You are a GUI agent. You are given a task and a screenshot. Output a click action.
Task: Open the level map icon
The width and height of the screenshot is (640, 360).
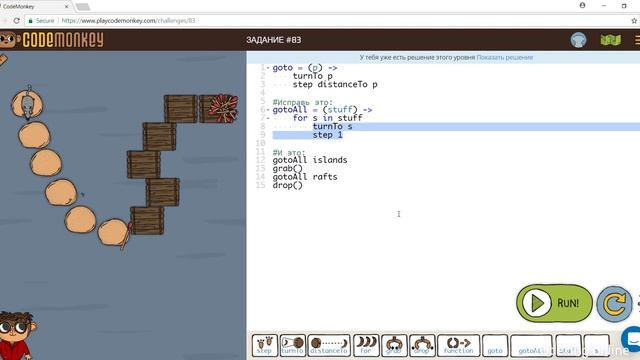[x=611, y=40]
